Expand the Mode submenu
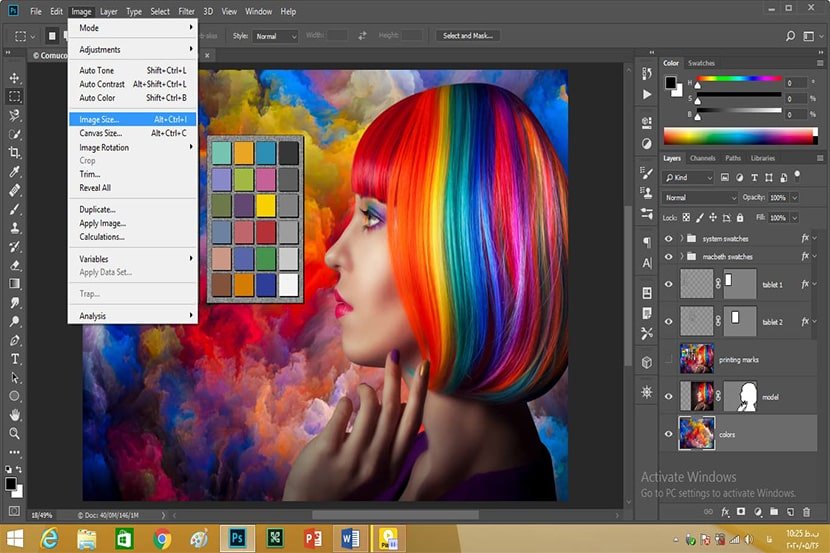Screen dimensions: 830x553 tap(133, 28)
